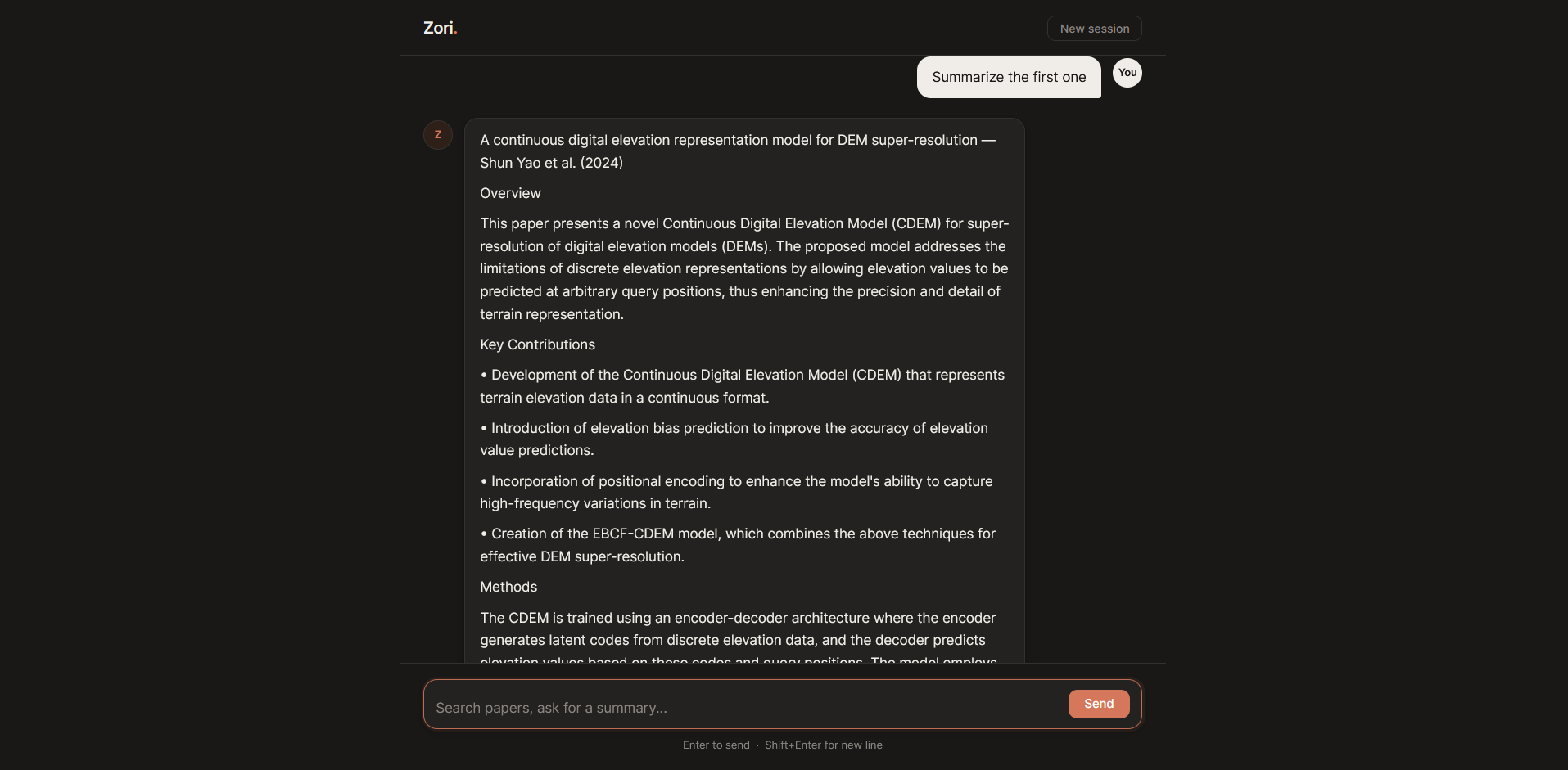Image resolution: width=1568 pixels, height=770 pixels.
Task: Start a New session
Action: click(1094, 27)
